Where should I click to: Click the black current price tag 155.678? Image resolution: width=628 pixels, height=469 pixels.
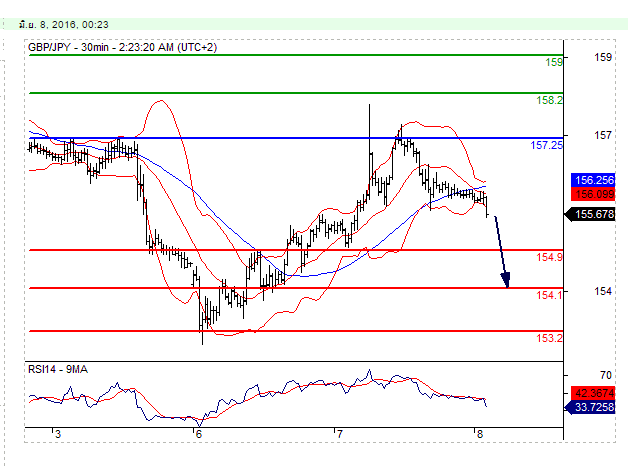tap(590, 214)
